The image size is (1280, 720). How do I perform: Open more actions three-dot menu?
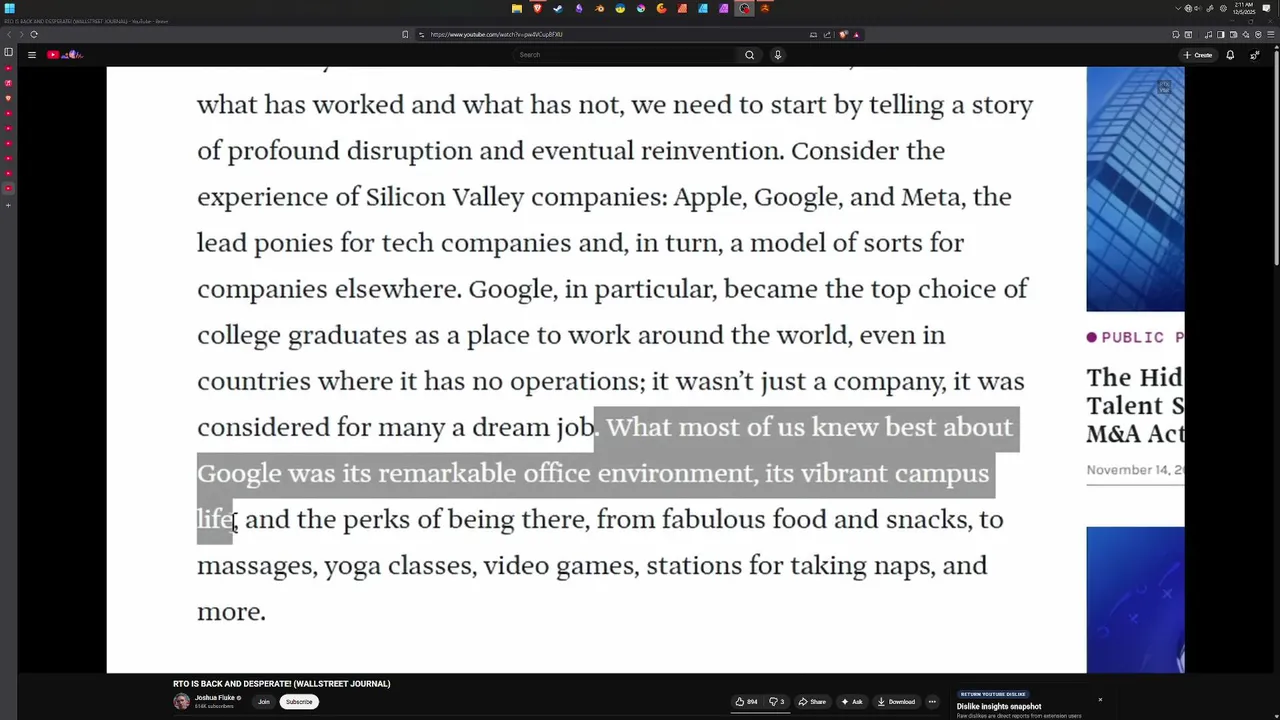click(932, 702)
